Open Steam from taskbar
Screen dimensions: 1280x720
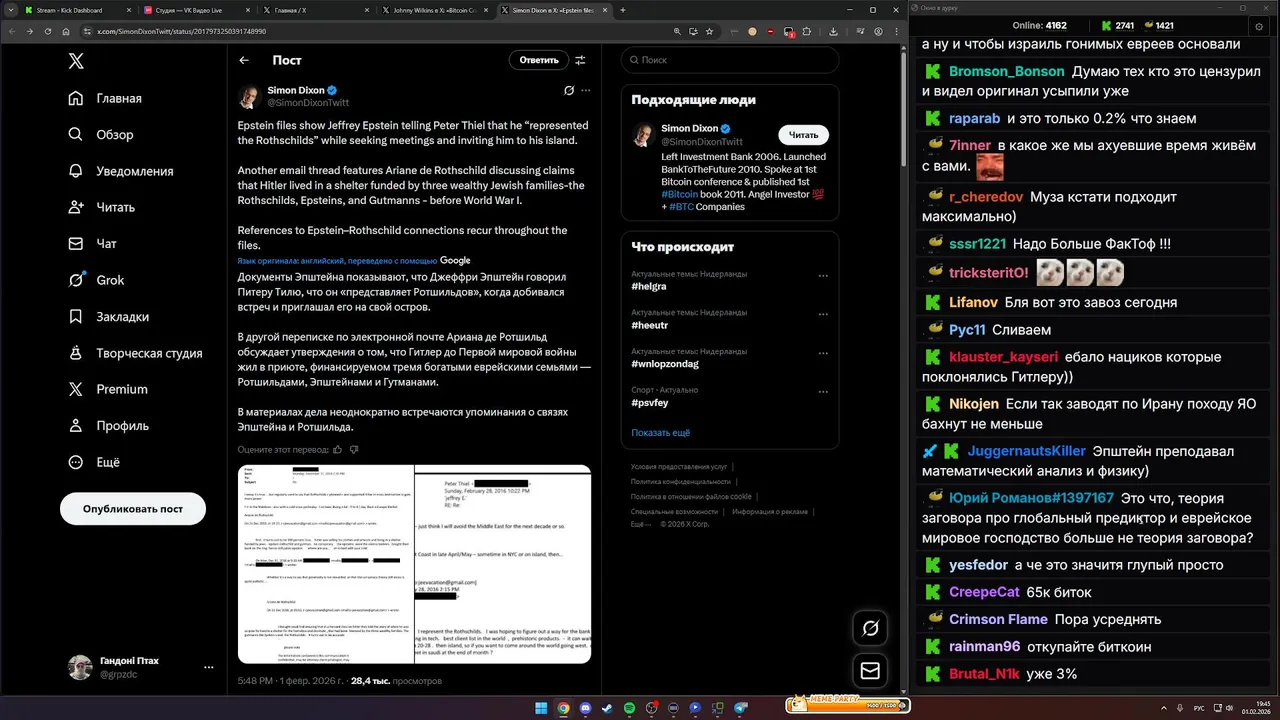click(x=607, y=708)
